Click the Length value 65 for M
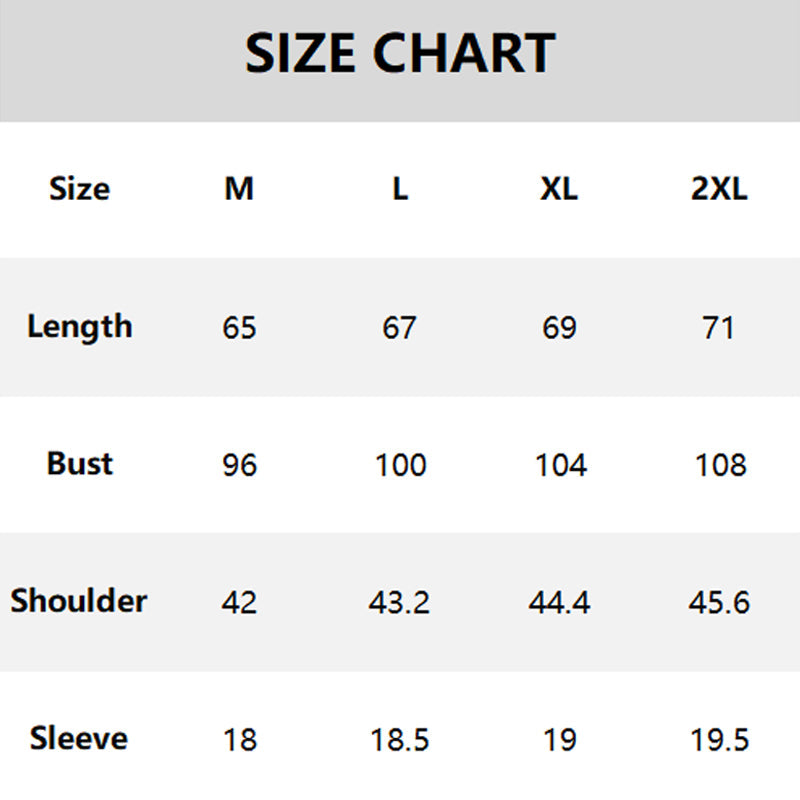The width and height of the screenshot is (800, 800). pyautogui.click(x=239, y=328)
